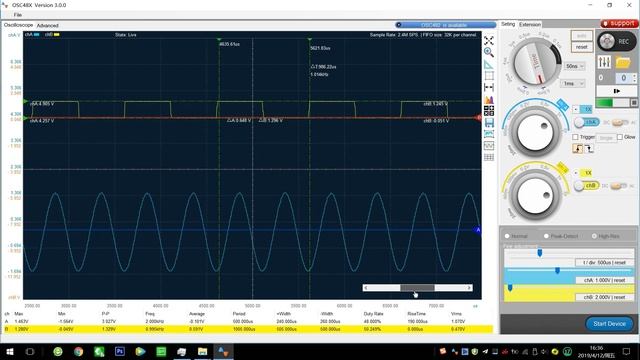Viewport: 640px width, 360px height.
Task: Adjust the t/div fine-adjust slider handle
Action: pos(540,253)
